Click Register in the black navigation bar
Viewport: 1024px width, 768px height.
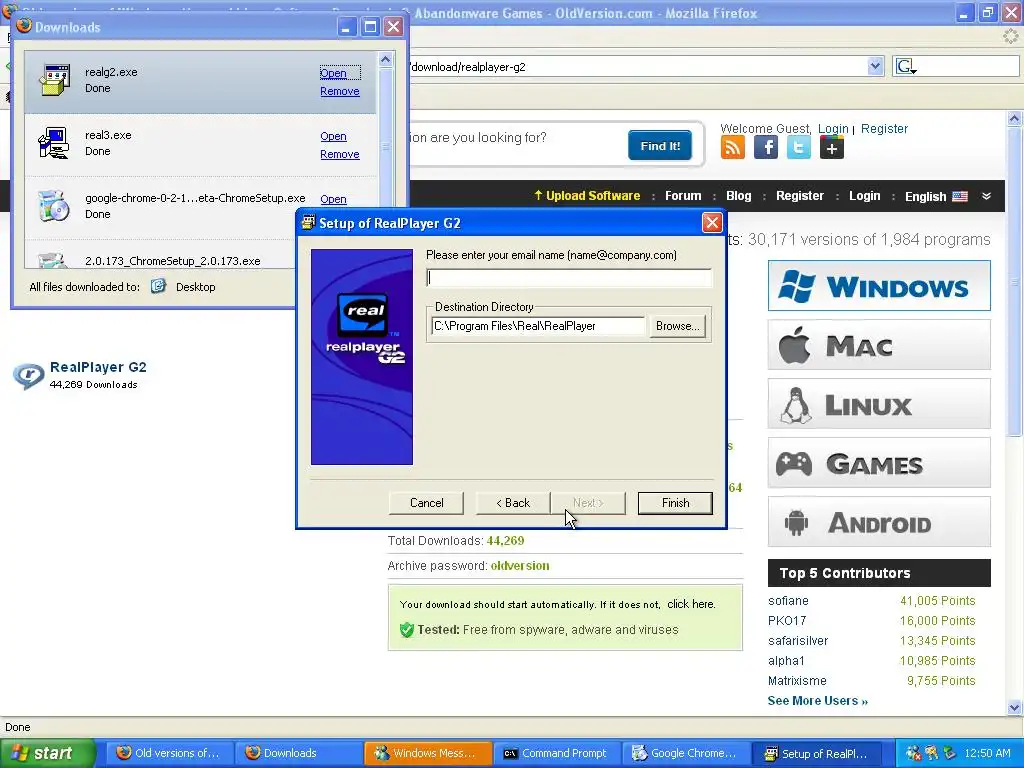[x=799, y=196]
